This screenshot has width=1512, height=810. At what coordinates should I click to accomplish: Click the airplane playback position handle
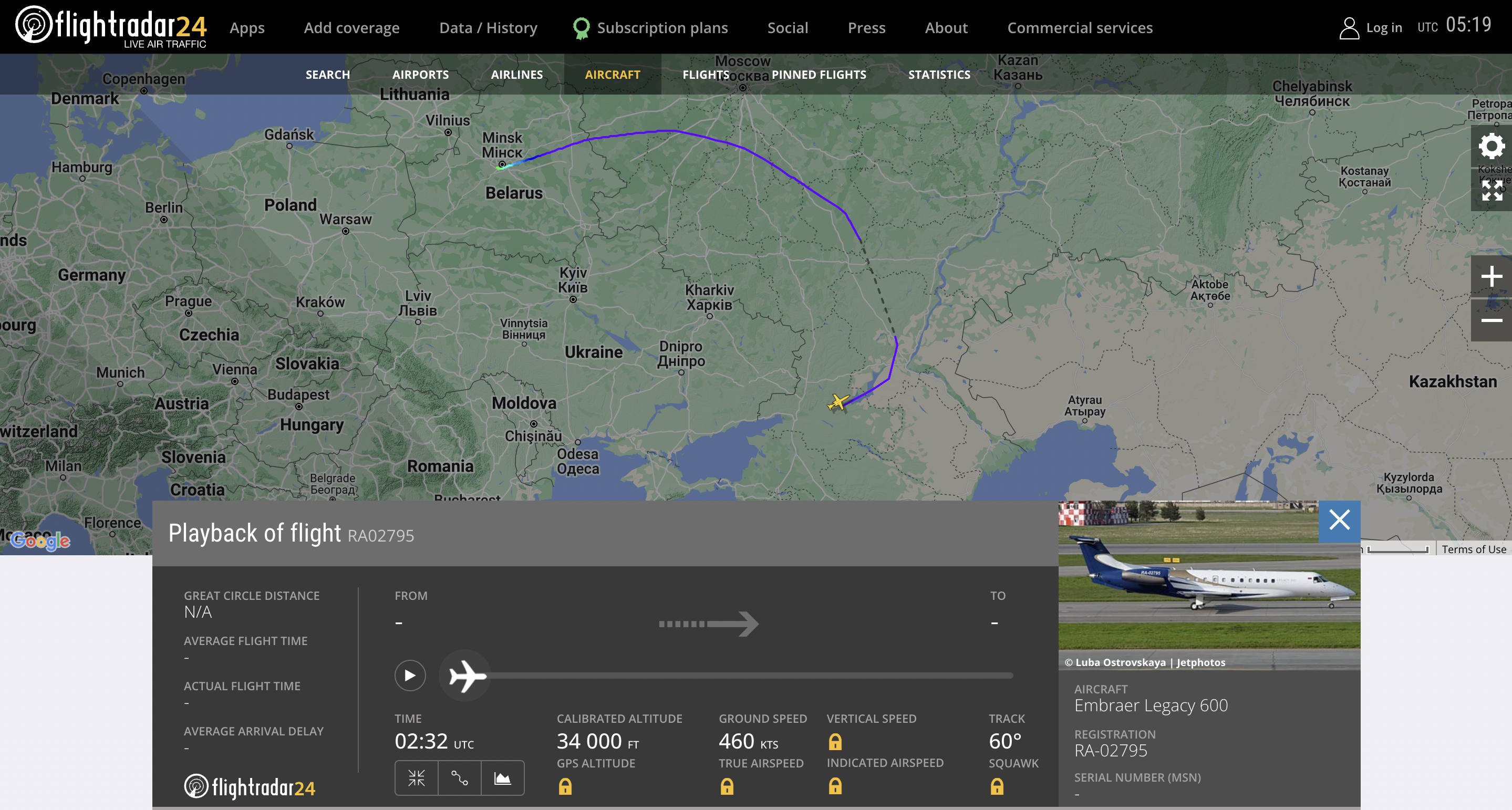point(465,676)
